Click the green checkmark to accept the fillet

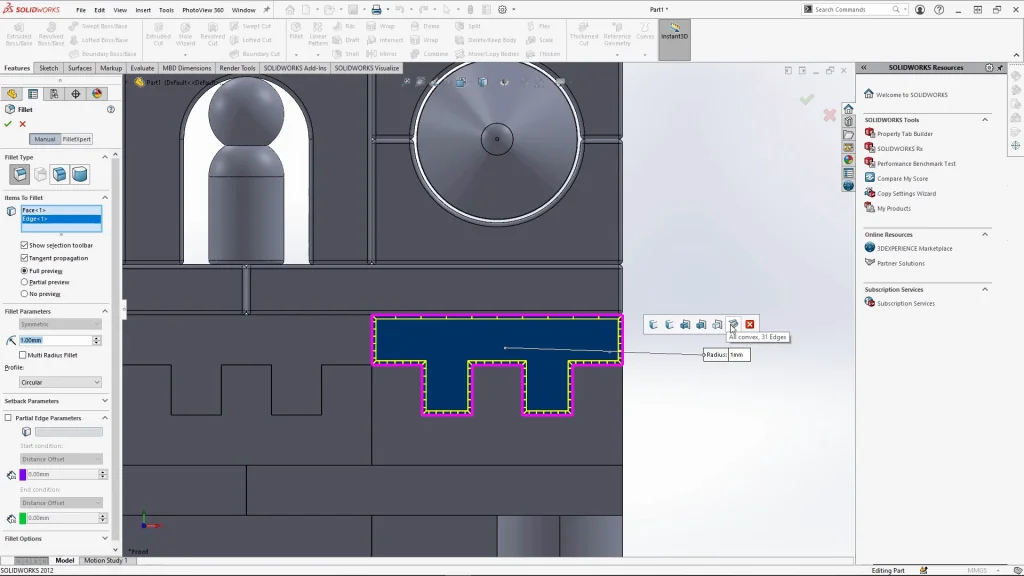pyautogui.click(x=8, y=124)
